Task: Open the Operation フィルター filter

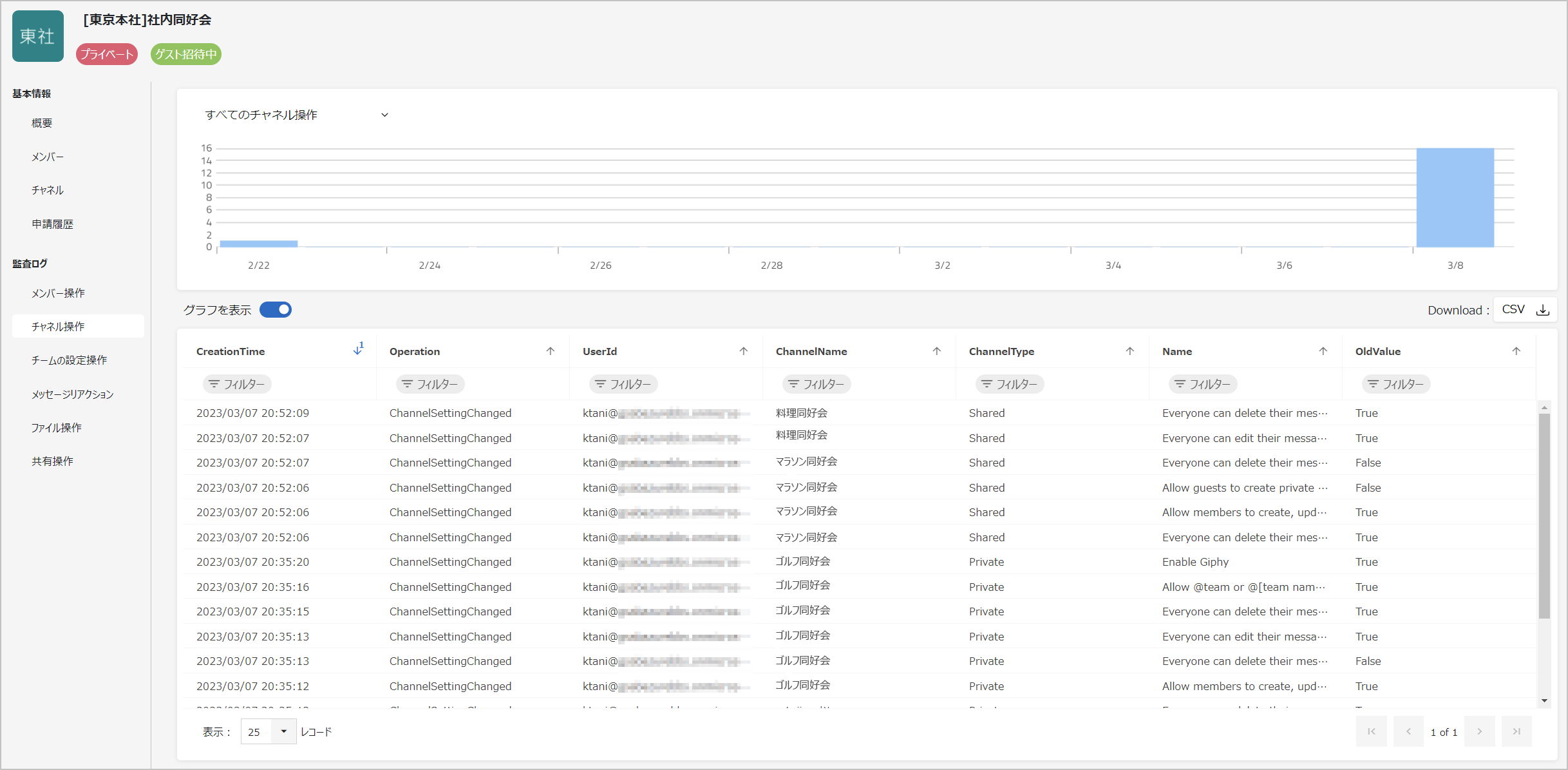Action: click(x=430, y=384)
